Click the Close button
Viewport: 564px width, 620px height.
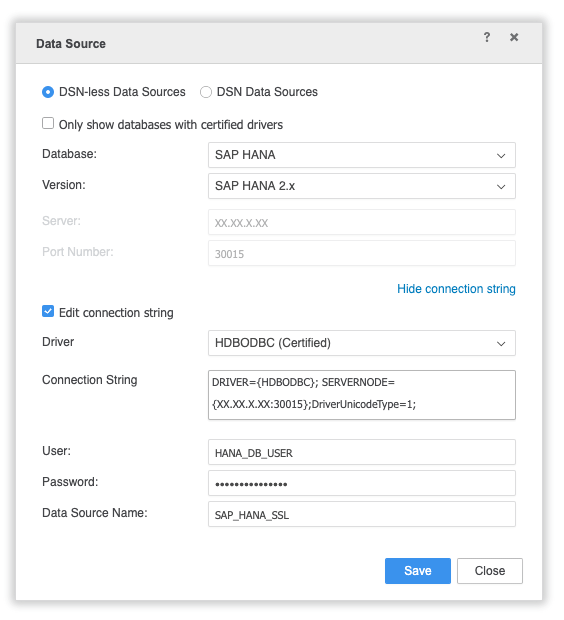(490, 571)
